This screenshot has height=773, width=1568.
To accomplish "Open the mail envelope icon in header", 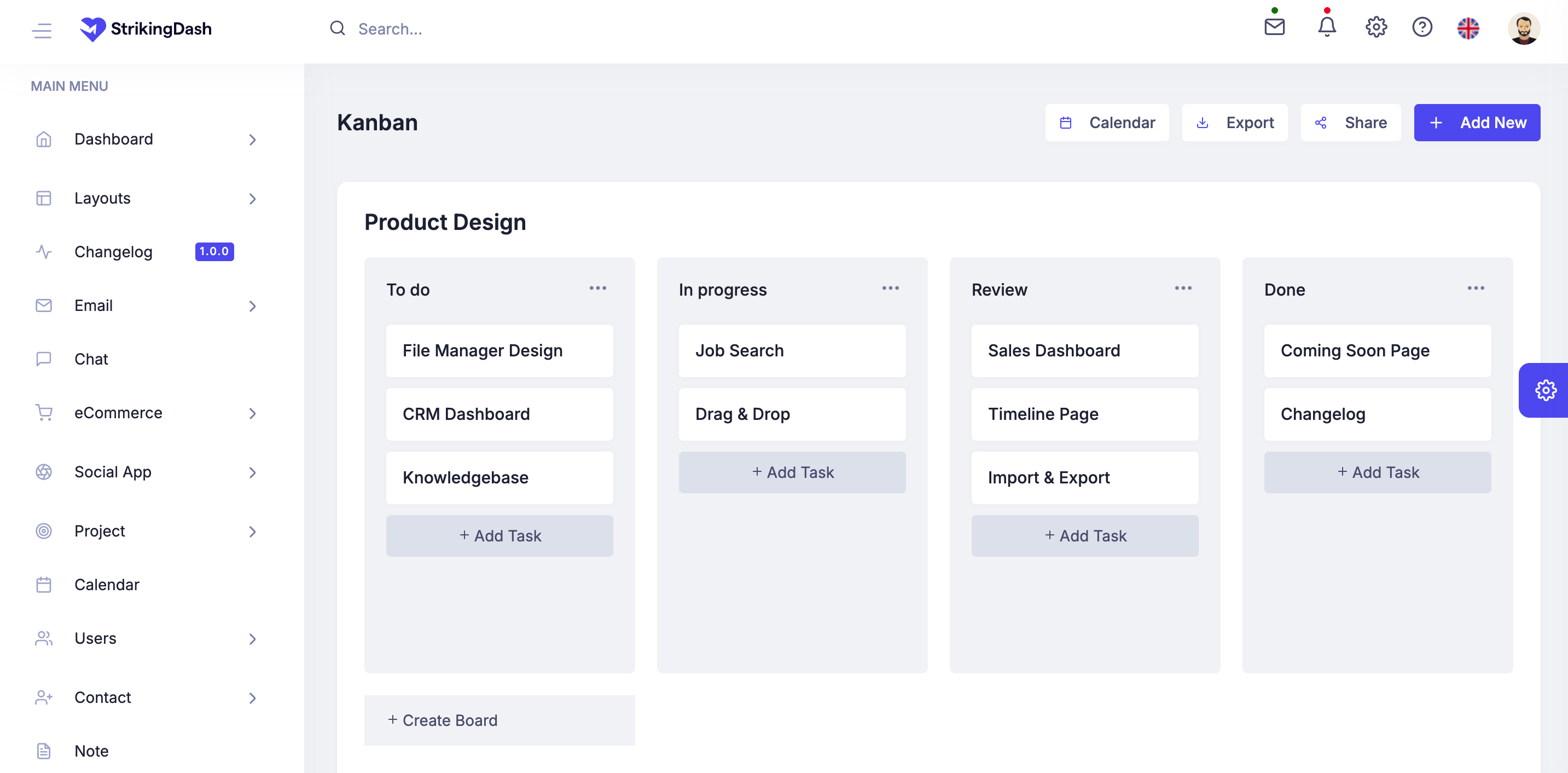I will (1274, 27).
